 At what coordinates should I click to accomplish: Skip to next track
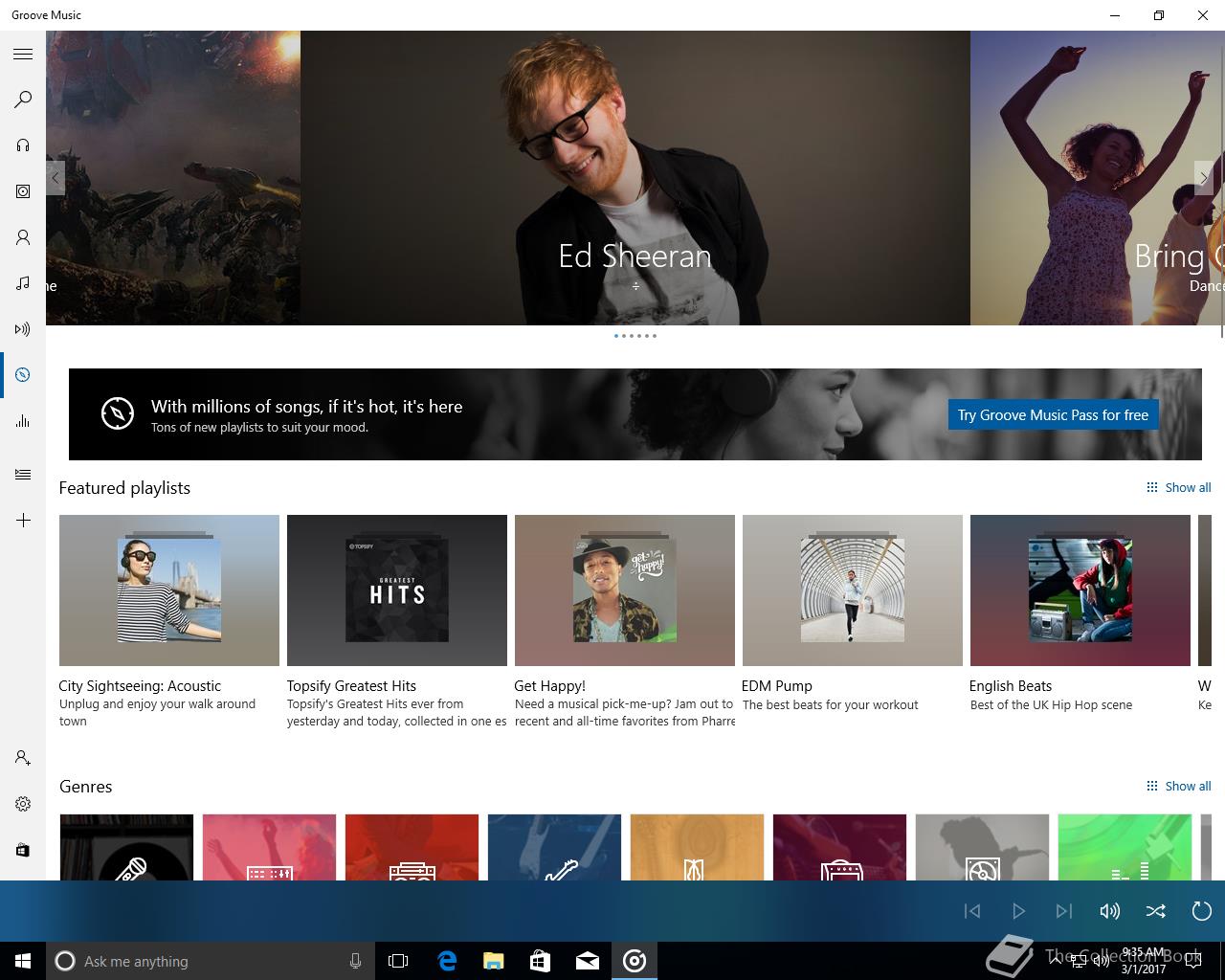click(x=1064, y=911)
